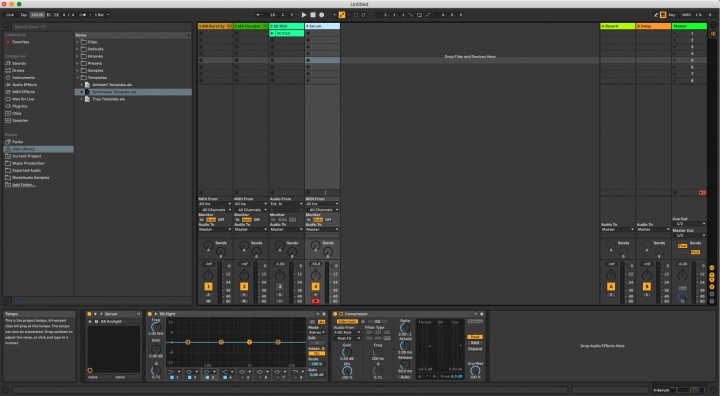The image size is (720, 396).
Task: Click the Ambient Template.als file
Action: click(112, 85)
